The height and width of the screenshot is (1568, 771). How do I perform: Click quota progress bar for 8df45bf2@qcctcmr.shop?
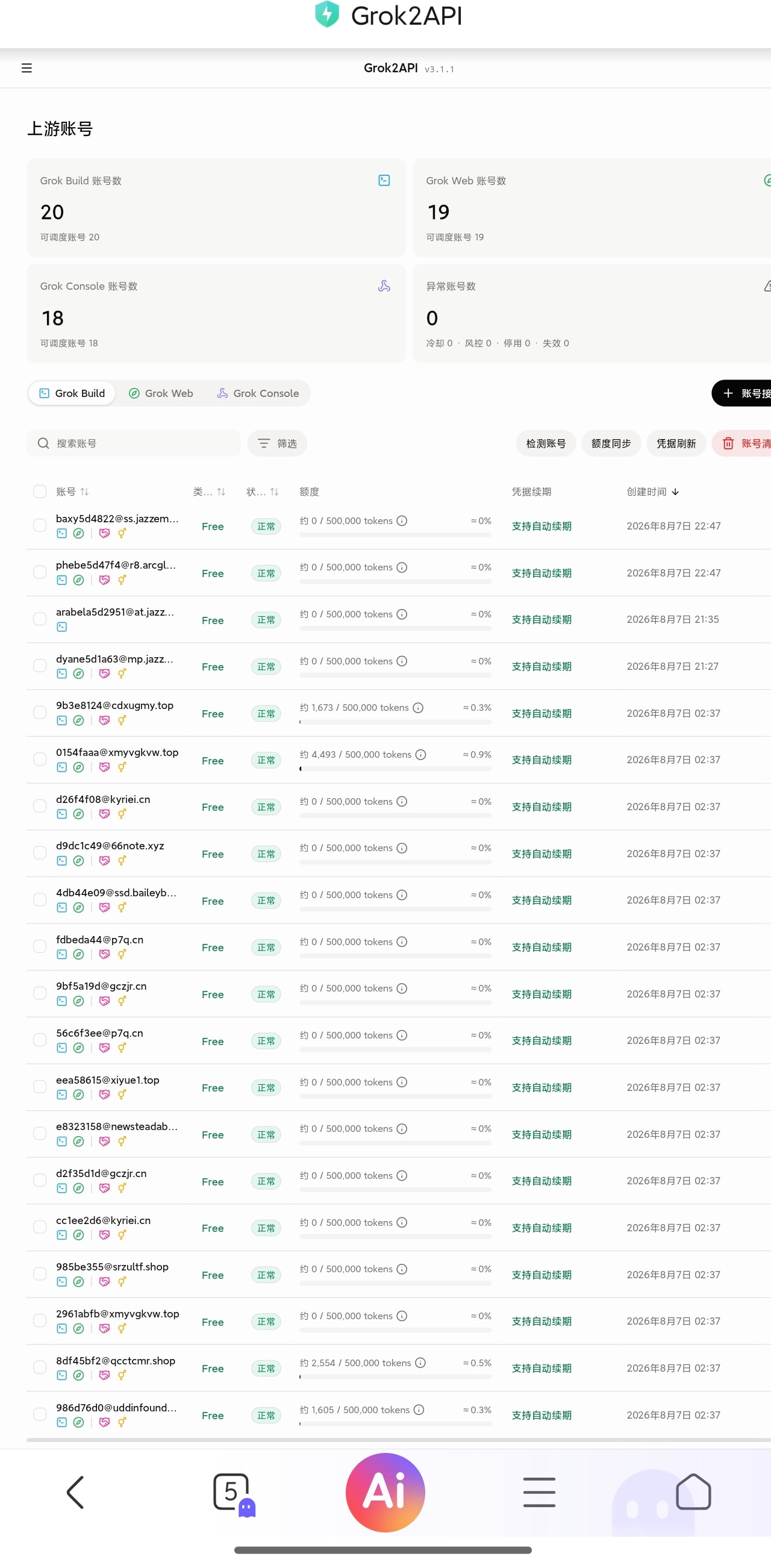(396, 1377)
